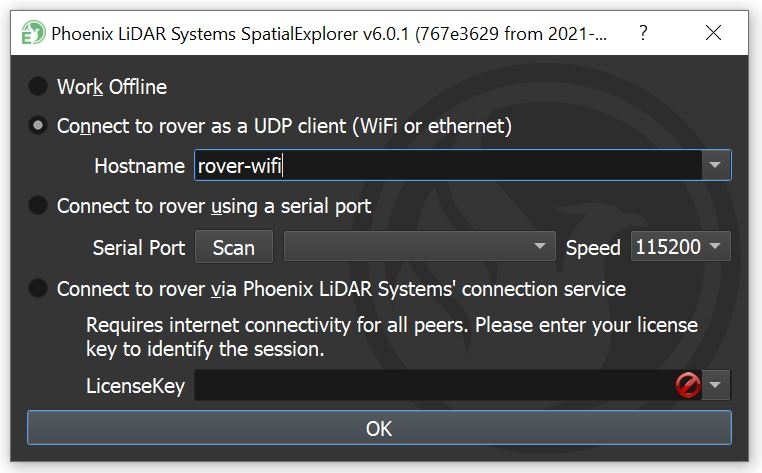762x473 pixels.
Task: Click the Work Offline label text
Action: 112,87
